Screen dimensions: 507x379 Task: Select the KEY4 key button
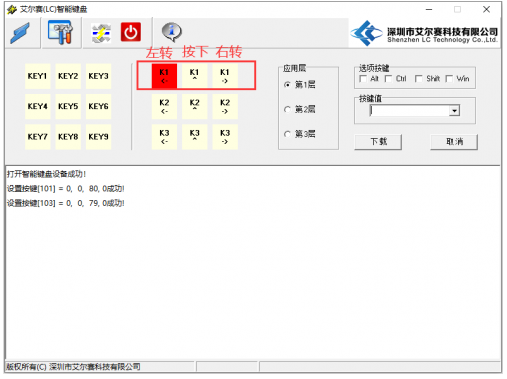(38, 107)
